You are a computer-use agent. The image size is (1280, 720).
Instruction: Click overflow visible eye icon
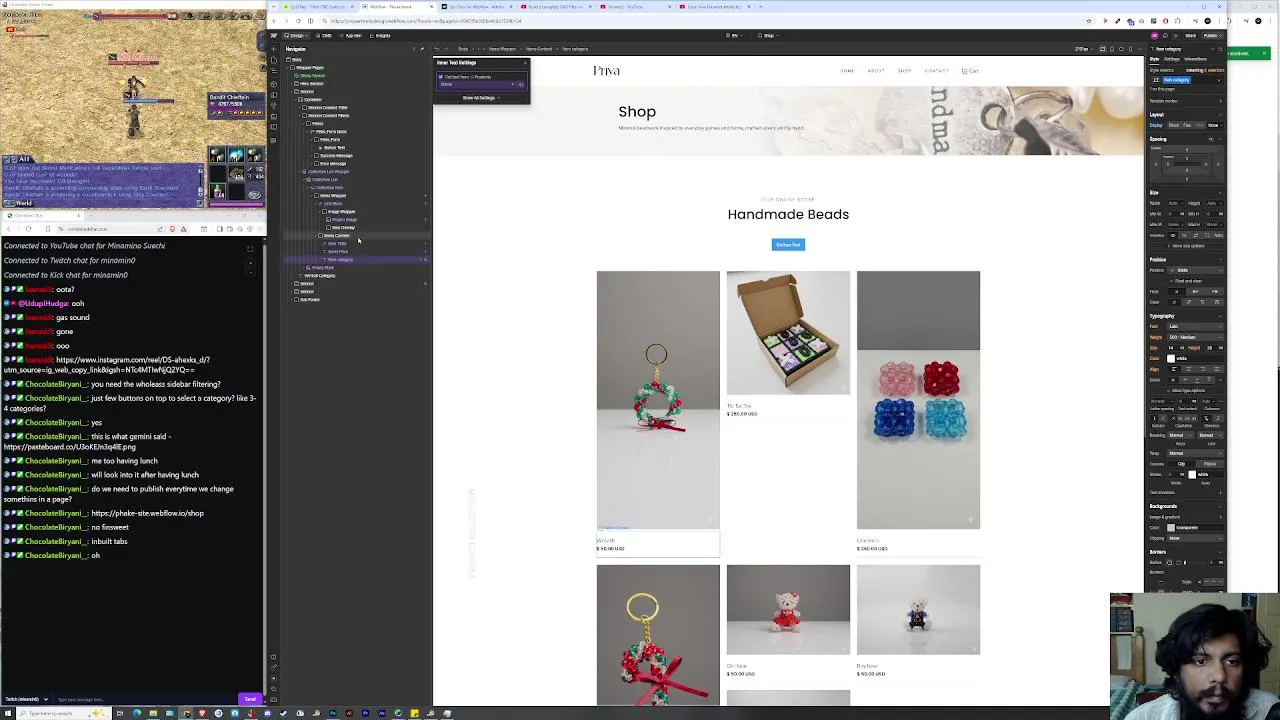(1172, 236)
